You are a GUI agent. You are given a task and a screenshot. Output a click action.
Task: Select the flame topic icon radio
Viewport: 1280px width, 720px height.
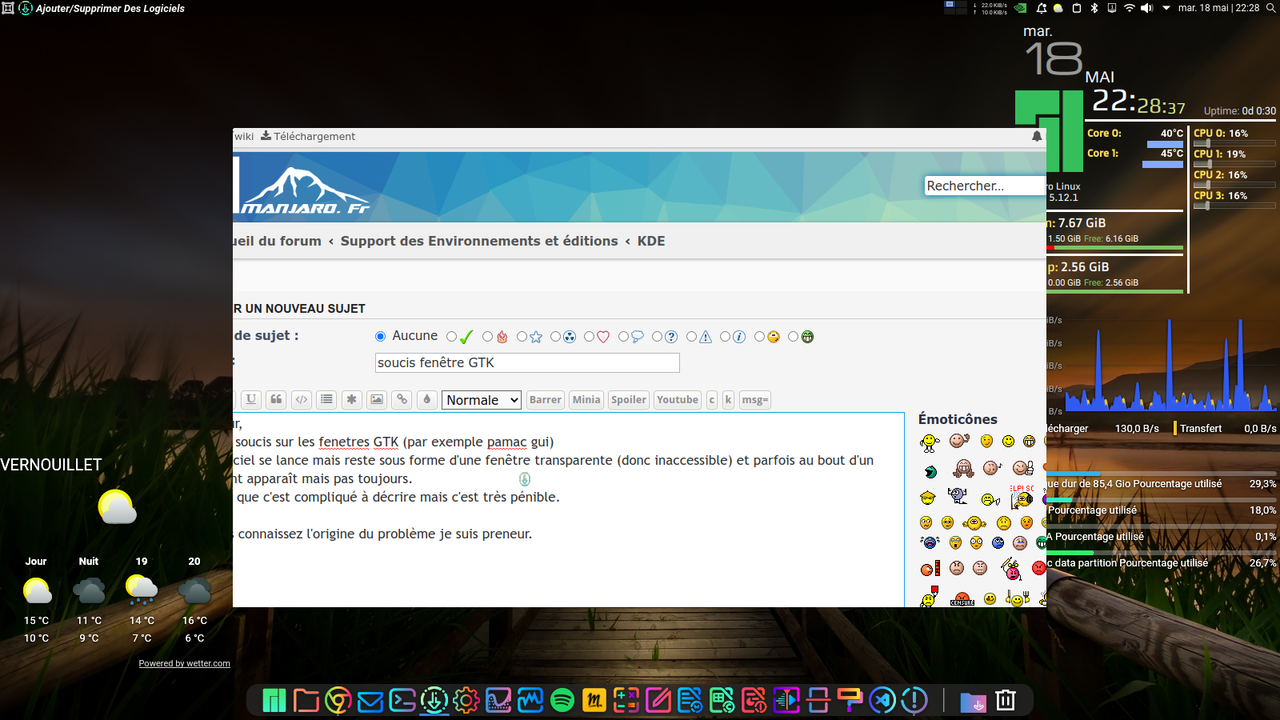[488, 337]
